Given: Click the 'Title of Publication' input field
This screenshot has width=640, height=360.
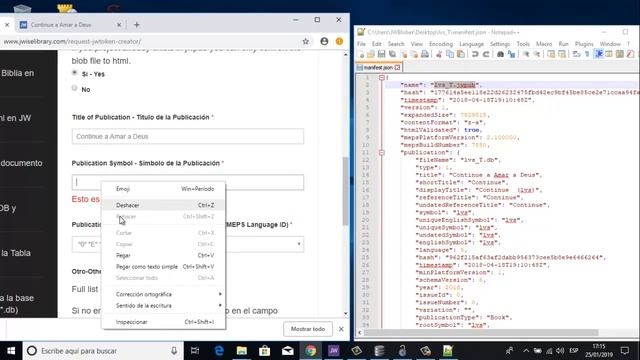Looking at the screenshot, I should (x=188, y=136).
